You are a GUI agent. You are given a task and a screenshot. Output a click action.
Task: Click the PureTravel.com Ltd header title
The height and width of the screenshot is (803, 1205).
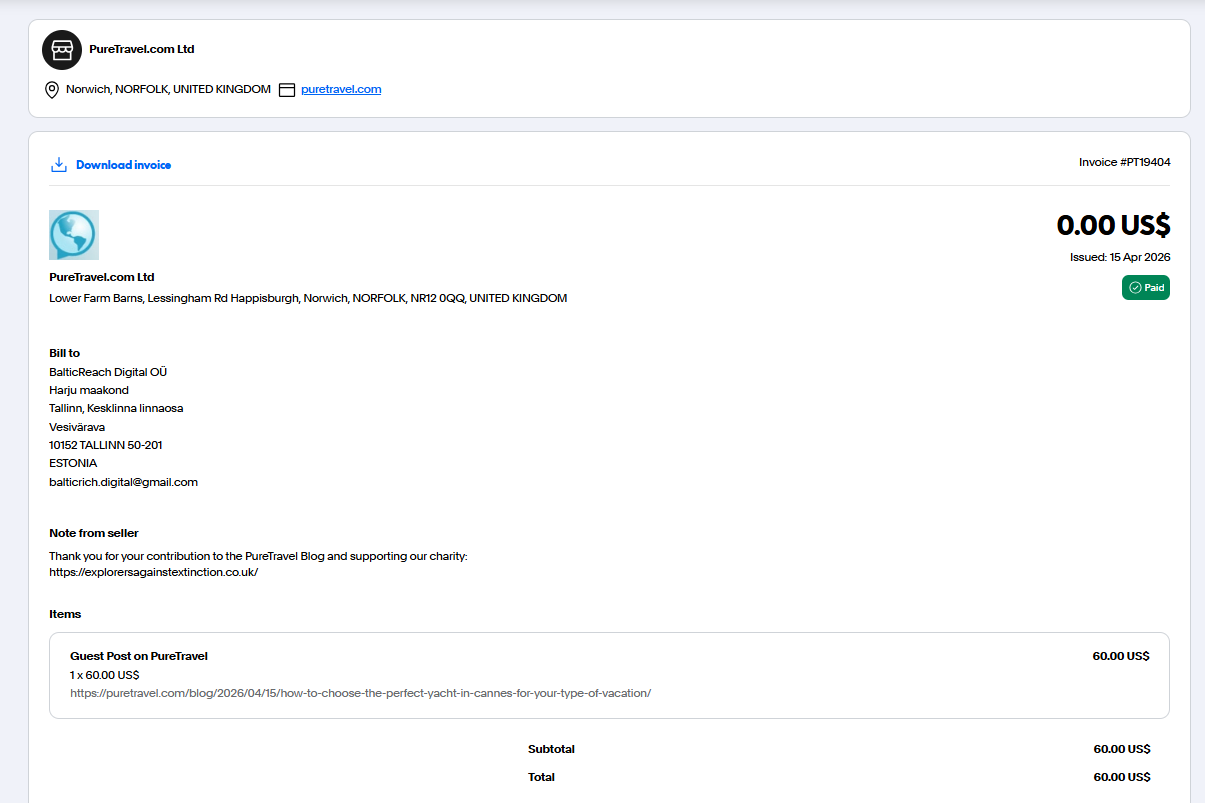click(142, 49)
